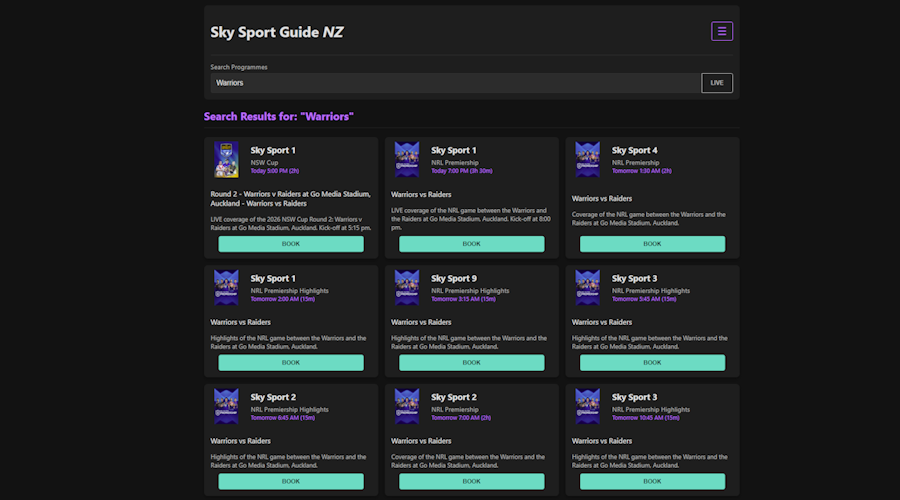Book Sky Sport 2 7:00 AM NRL Premiership
Viewport: 900px width, 500px height.
click(x=471, y=481)
